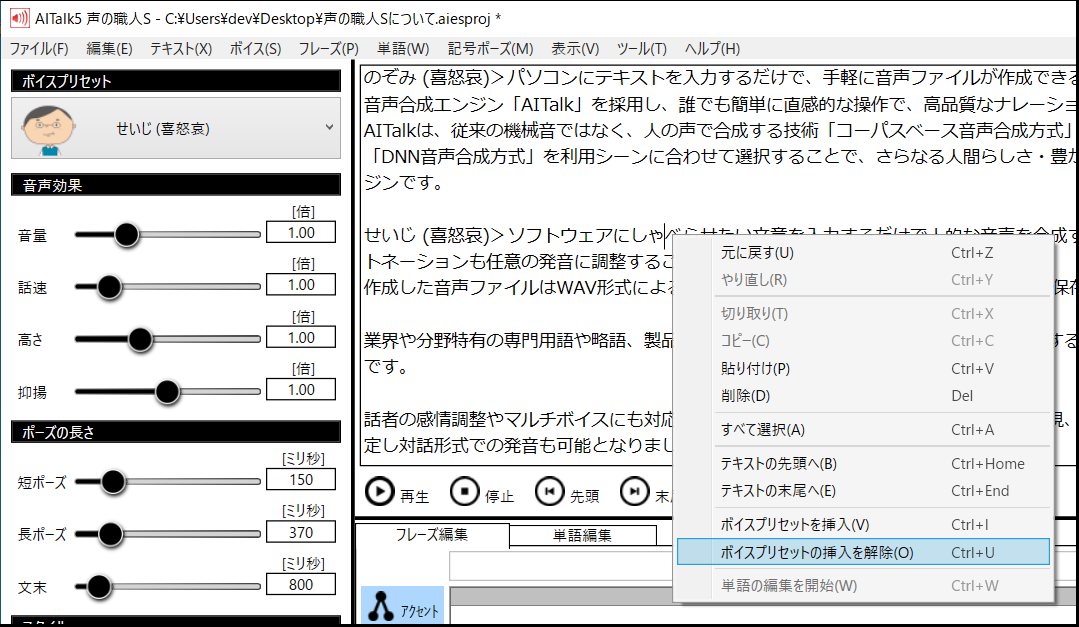This screenshot has width=1079, height=627.
Task: Click the 音声効果 panel header
Action: pos(175,184)
